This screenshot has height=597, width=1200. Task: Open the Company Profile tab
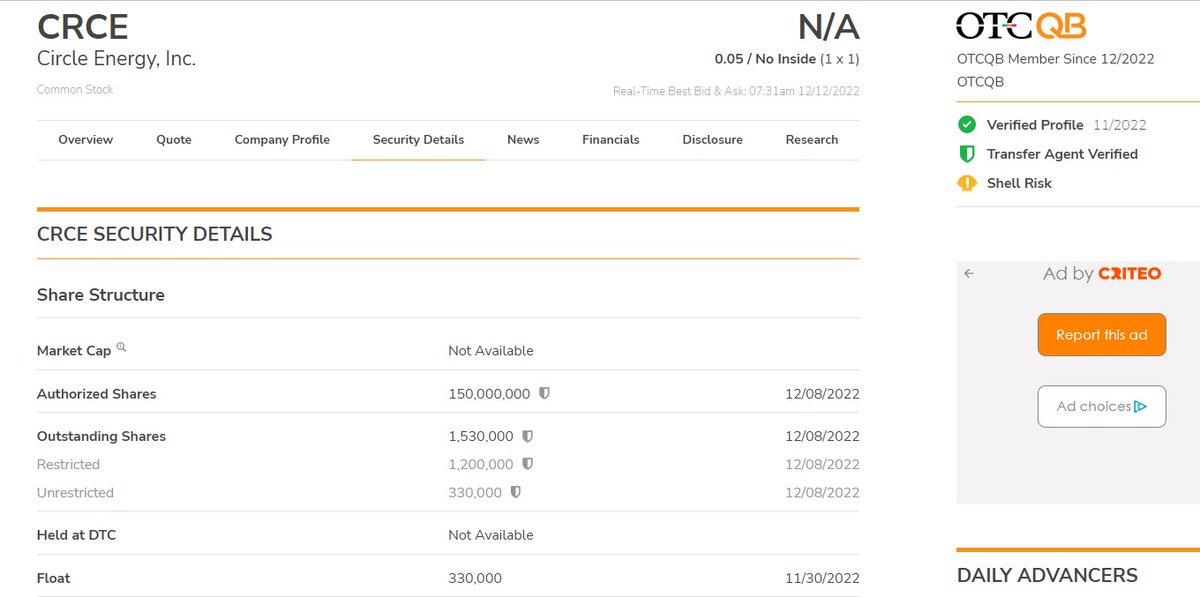pos(282,140)
